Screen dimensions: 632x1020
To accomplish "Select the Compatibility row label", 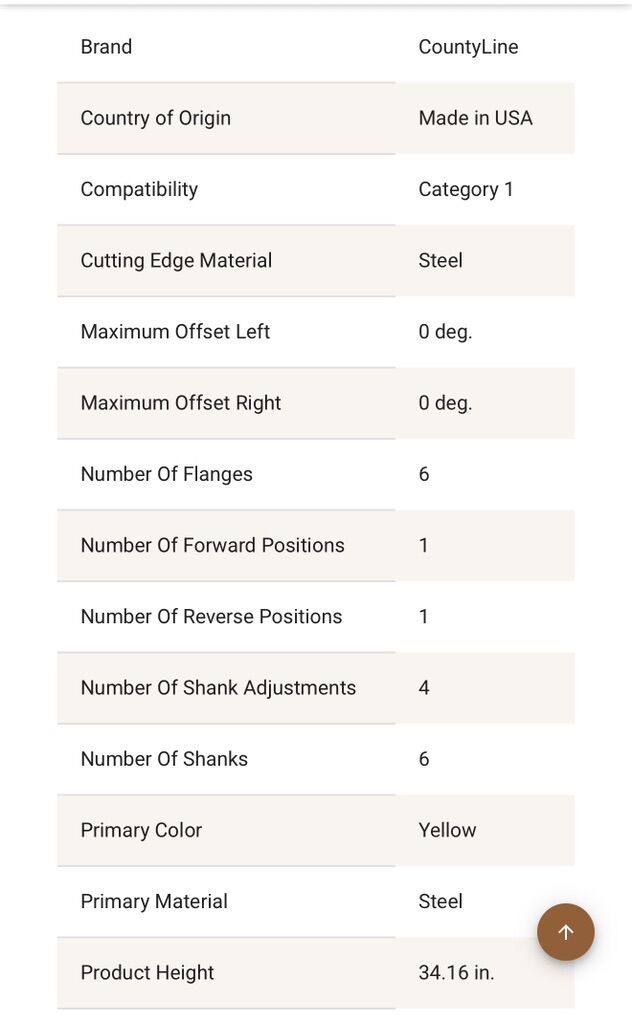I will click(139, 189).
